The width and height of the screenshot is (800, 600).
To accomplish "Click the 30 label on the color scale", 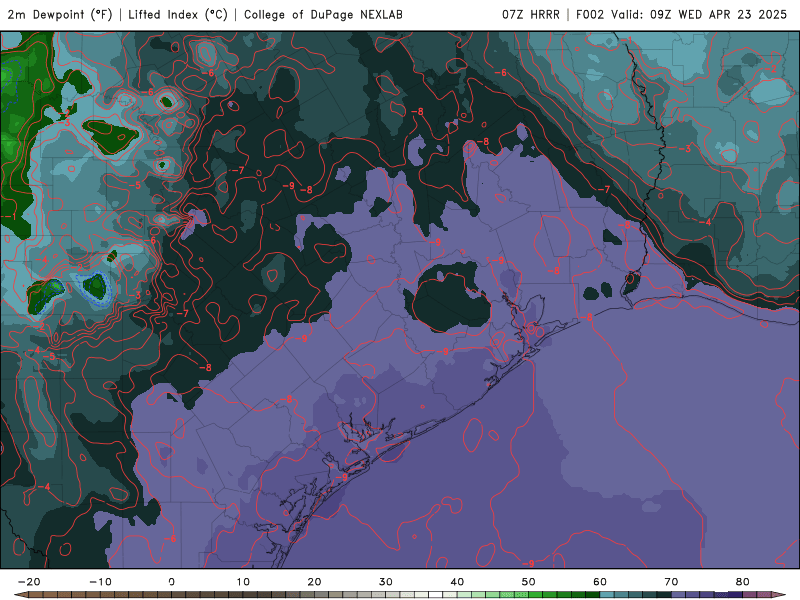I will 386,582.
